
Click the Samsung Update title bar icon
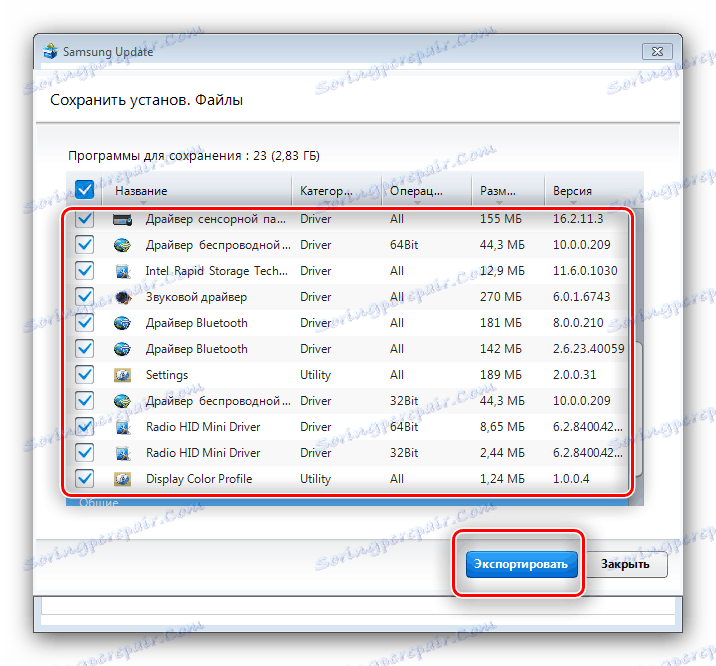[50, 51]
